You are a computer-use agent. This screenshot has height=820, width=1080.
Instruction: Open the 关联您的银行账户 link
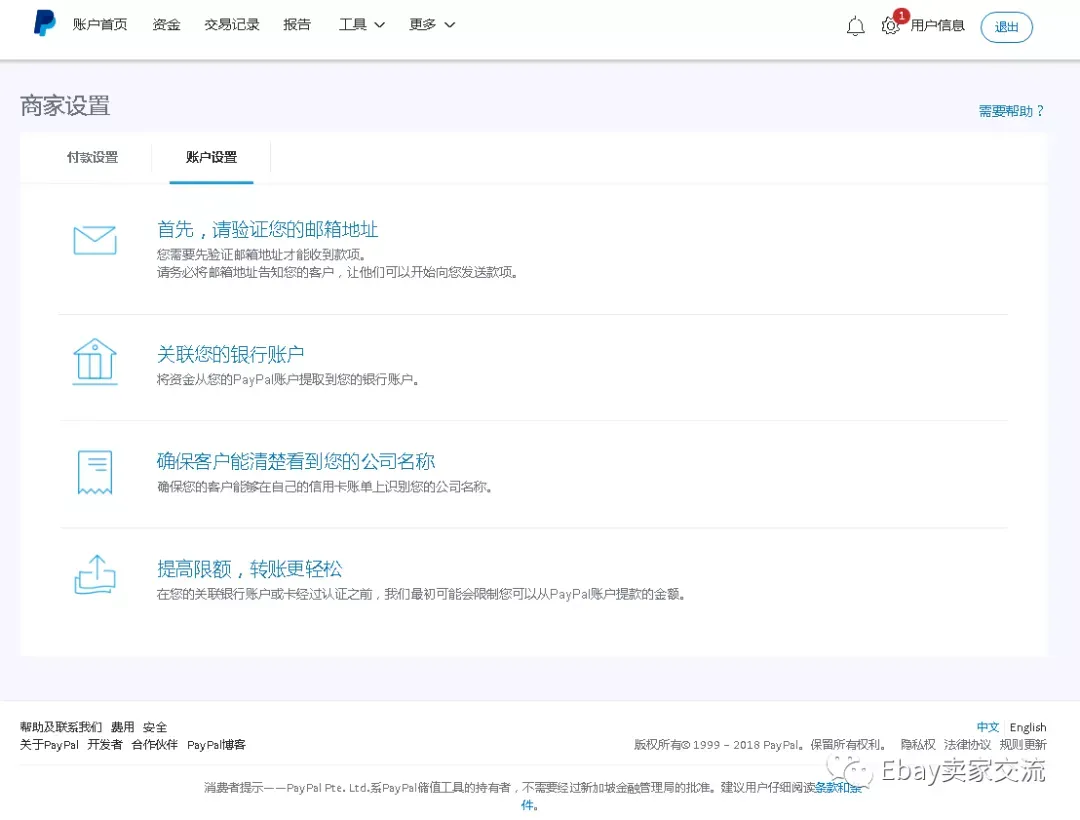click(230, 354)
